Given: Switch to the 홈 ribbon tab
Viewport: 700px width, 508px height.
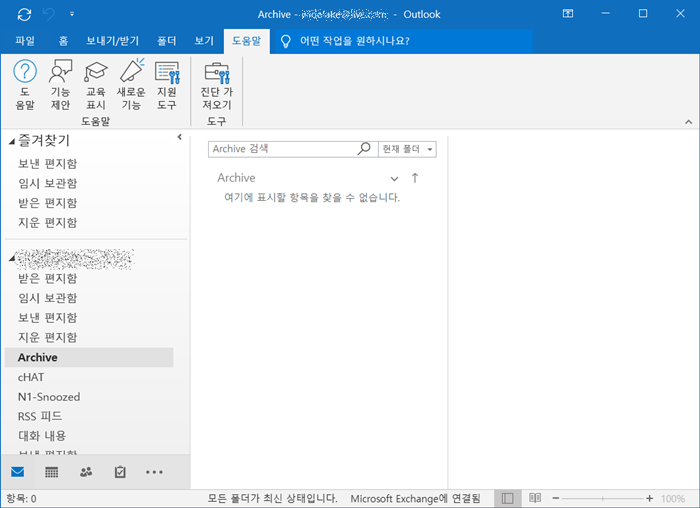Looking at the screenshot, I should click(63, 41).
